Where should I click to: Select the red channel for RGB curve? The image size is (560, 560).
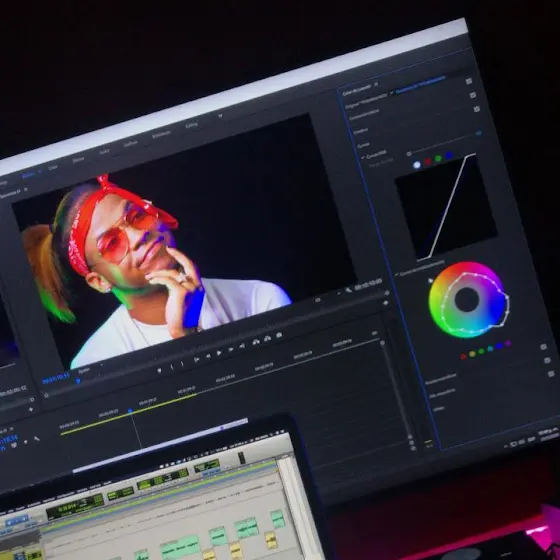[x=428, y=162]
